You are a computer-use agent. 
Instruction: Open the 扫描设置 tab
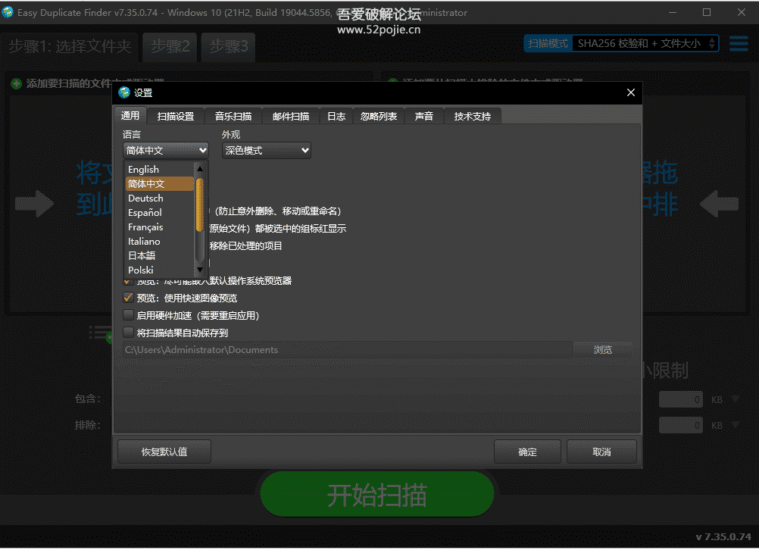pyautogui.click(x=175, y=116)
